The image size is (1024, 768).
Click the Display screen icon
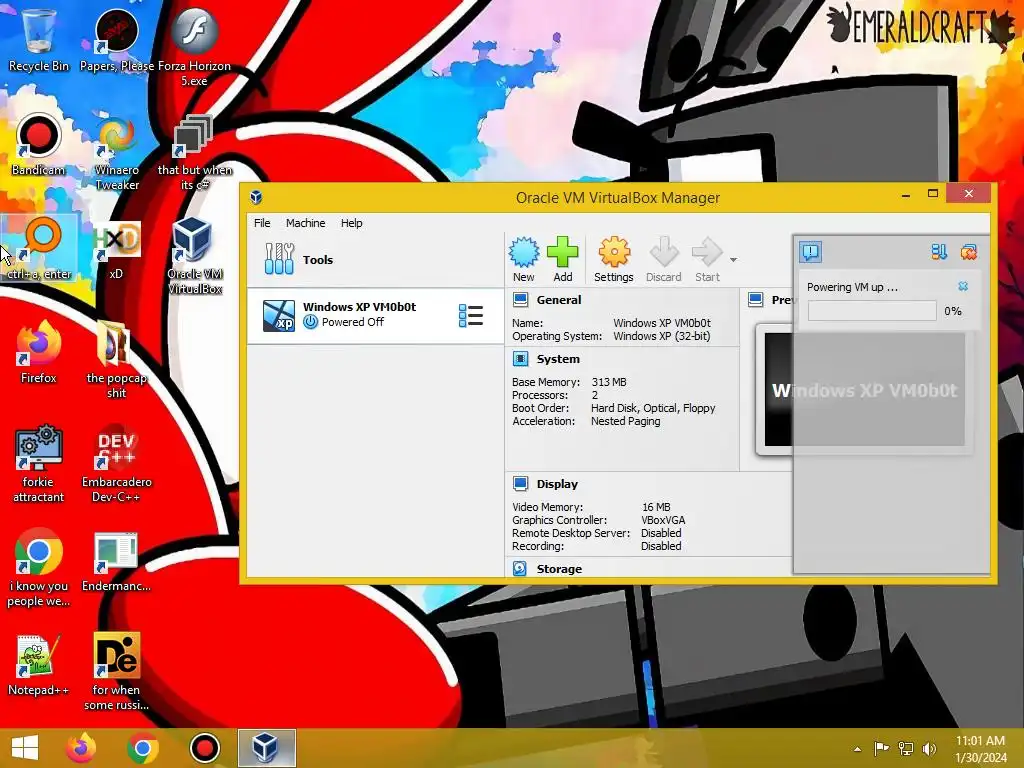point(520,484)
